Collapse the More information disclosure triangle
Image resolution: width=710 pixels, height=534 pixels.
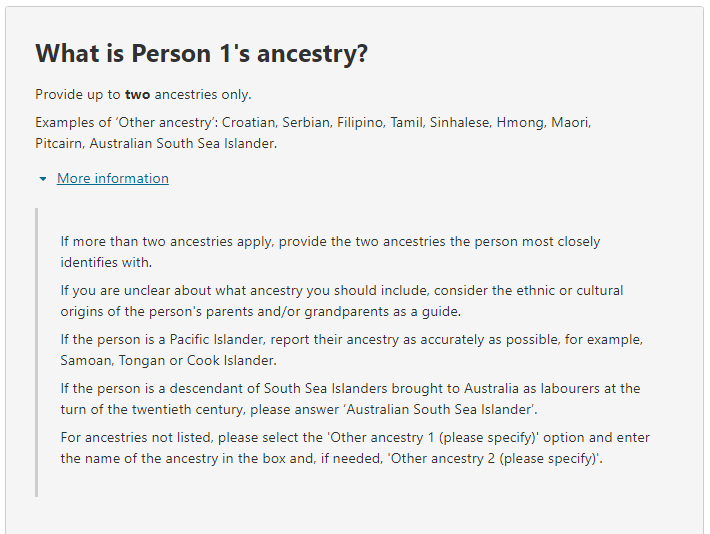(42, 179)
